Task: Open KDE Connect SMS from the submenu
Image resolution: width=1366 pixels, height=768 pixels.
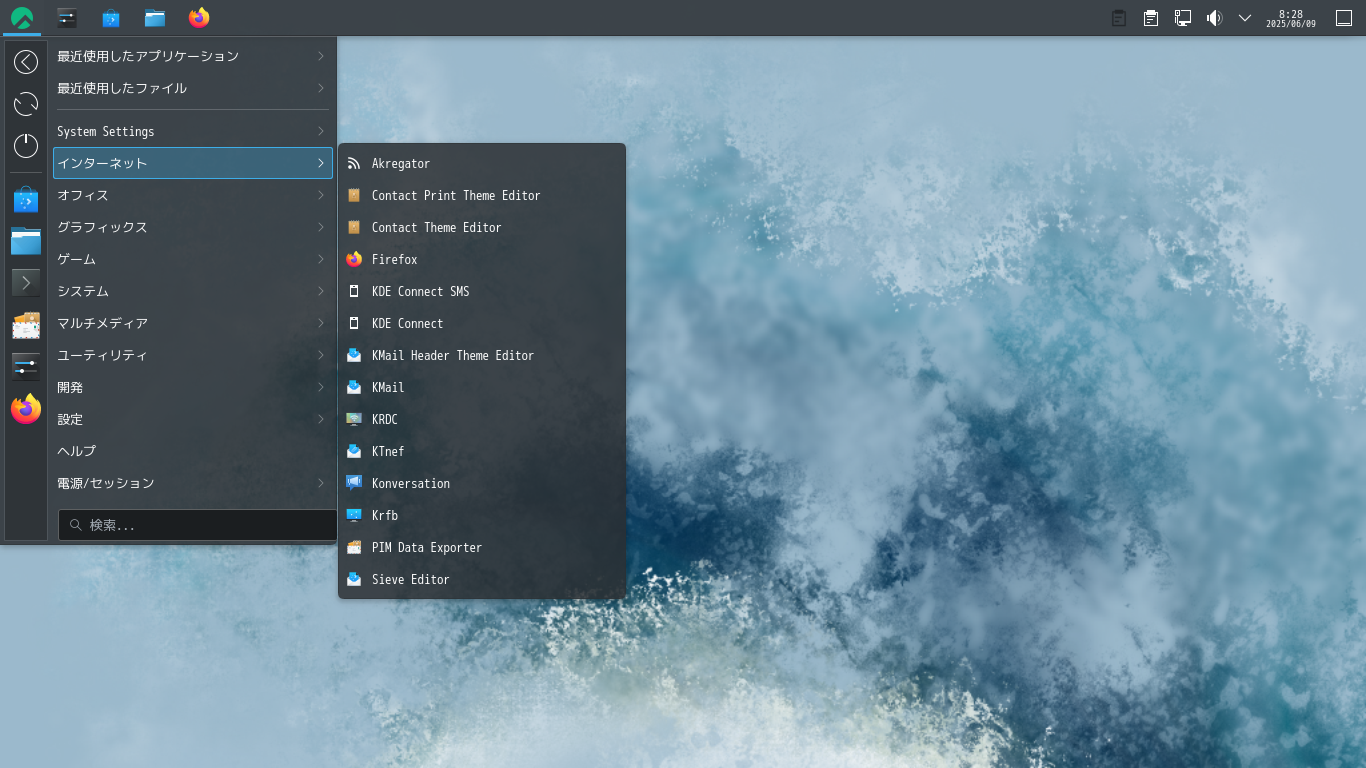Action: pos(482,291)
